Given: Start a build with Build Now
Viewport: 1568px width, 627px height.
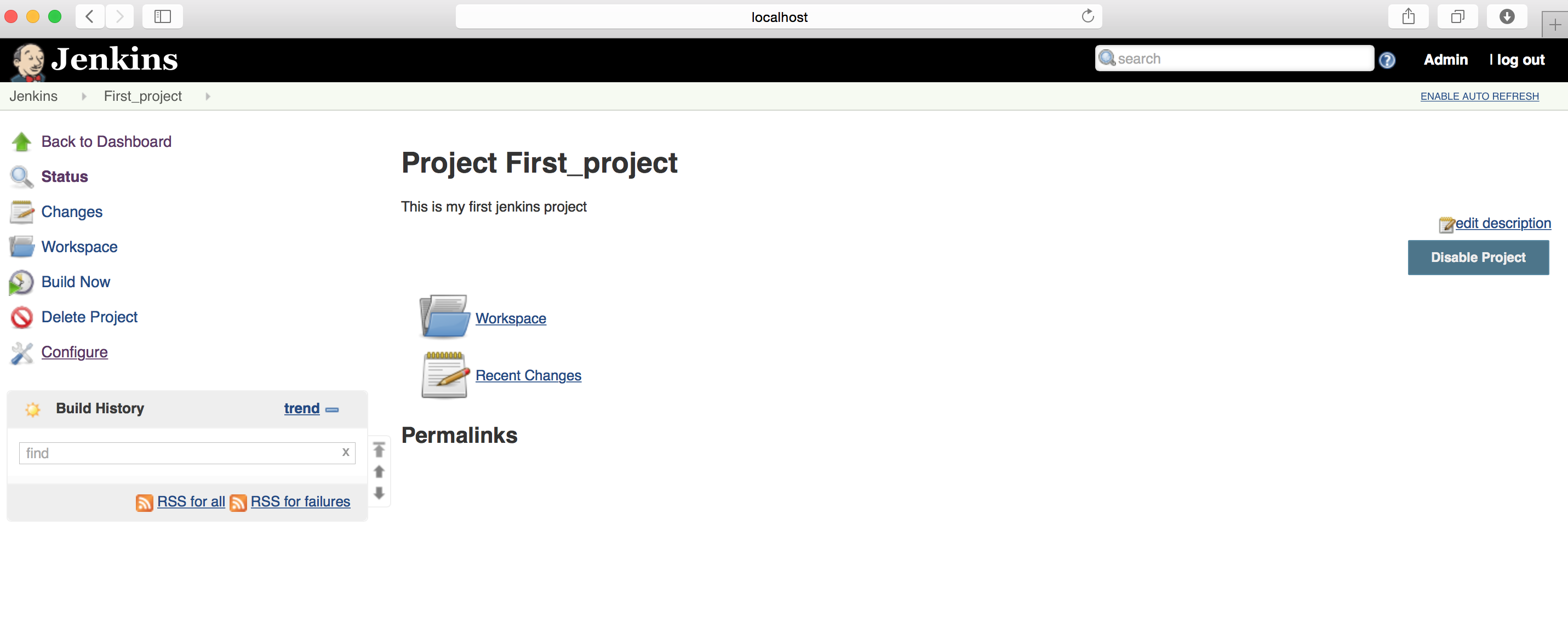Looking at the screenshot, I should [x=76, y=282].
